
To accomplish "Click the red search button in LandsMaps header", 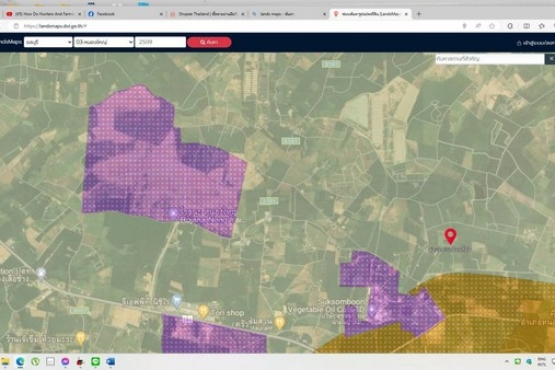I will 209,42.
